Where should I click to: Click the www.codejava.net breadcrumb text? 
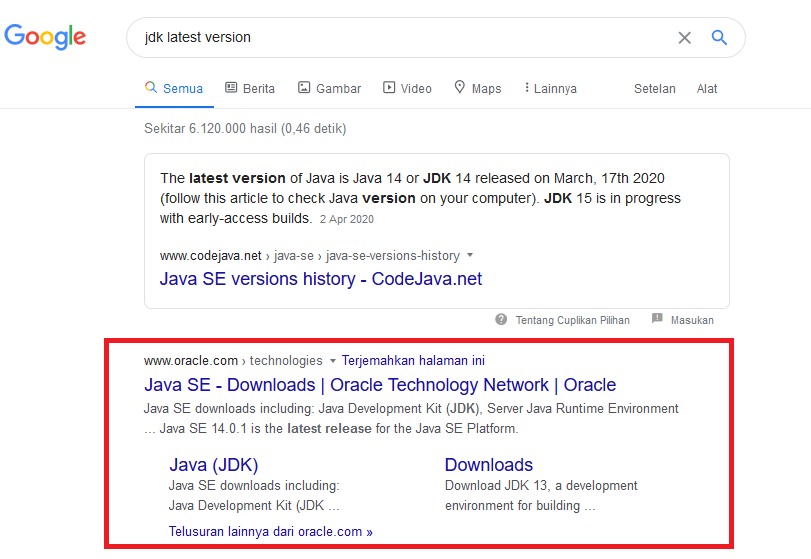(211, 255)
